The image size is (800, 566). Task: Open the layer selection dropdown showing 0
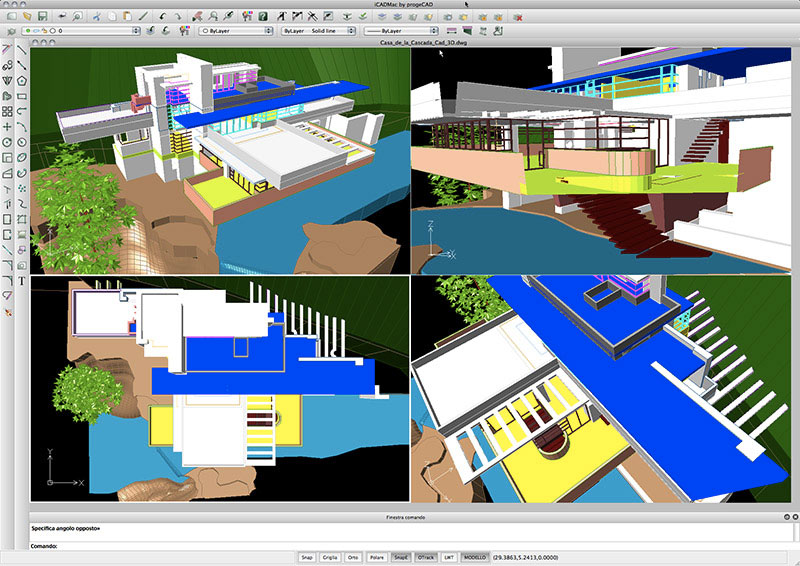pyautogui.click(x=81, y=31)
